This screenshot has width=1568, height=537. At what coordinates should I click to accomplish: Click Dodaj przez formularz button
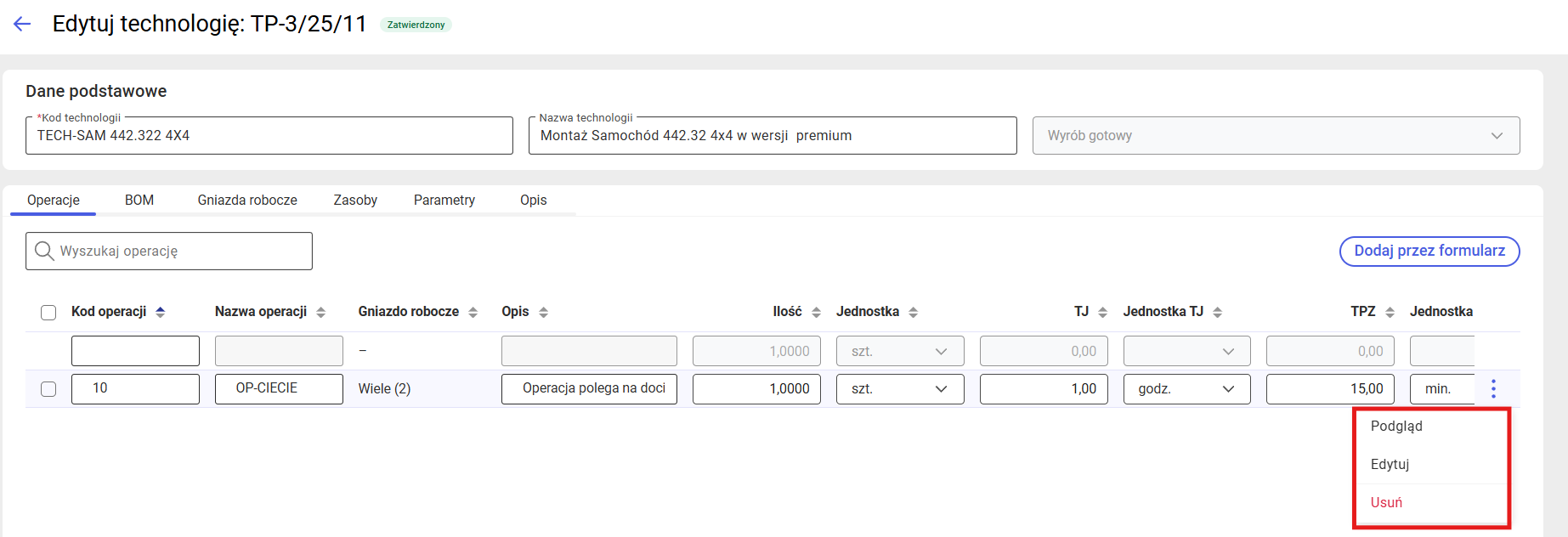(1429, 251)
